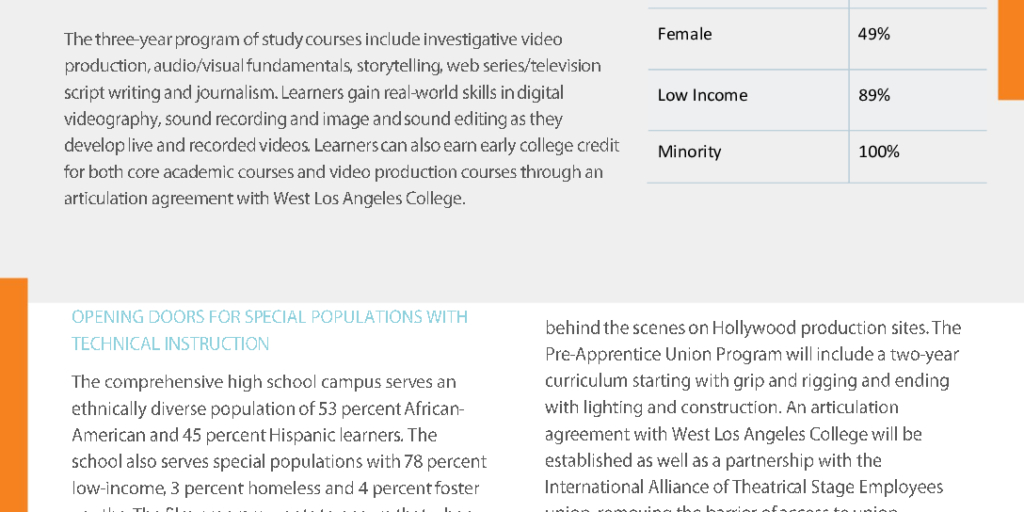
Task: Click the 'Female' table row label
Action: click(x=684, y=34)
